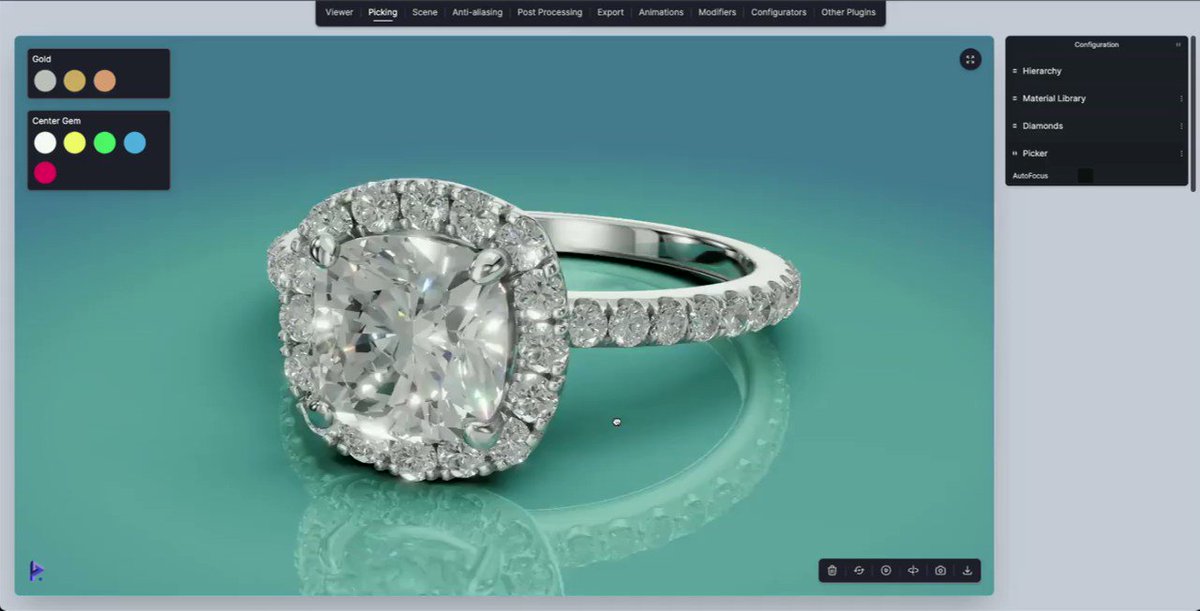Open the Export tab
The height and width of the screenshot is (611, 1200).
610,13
